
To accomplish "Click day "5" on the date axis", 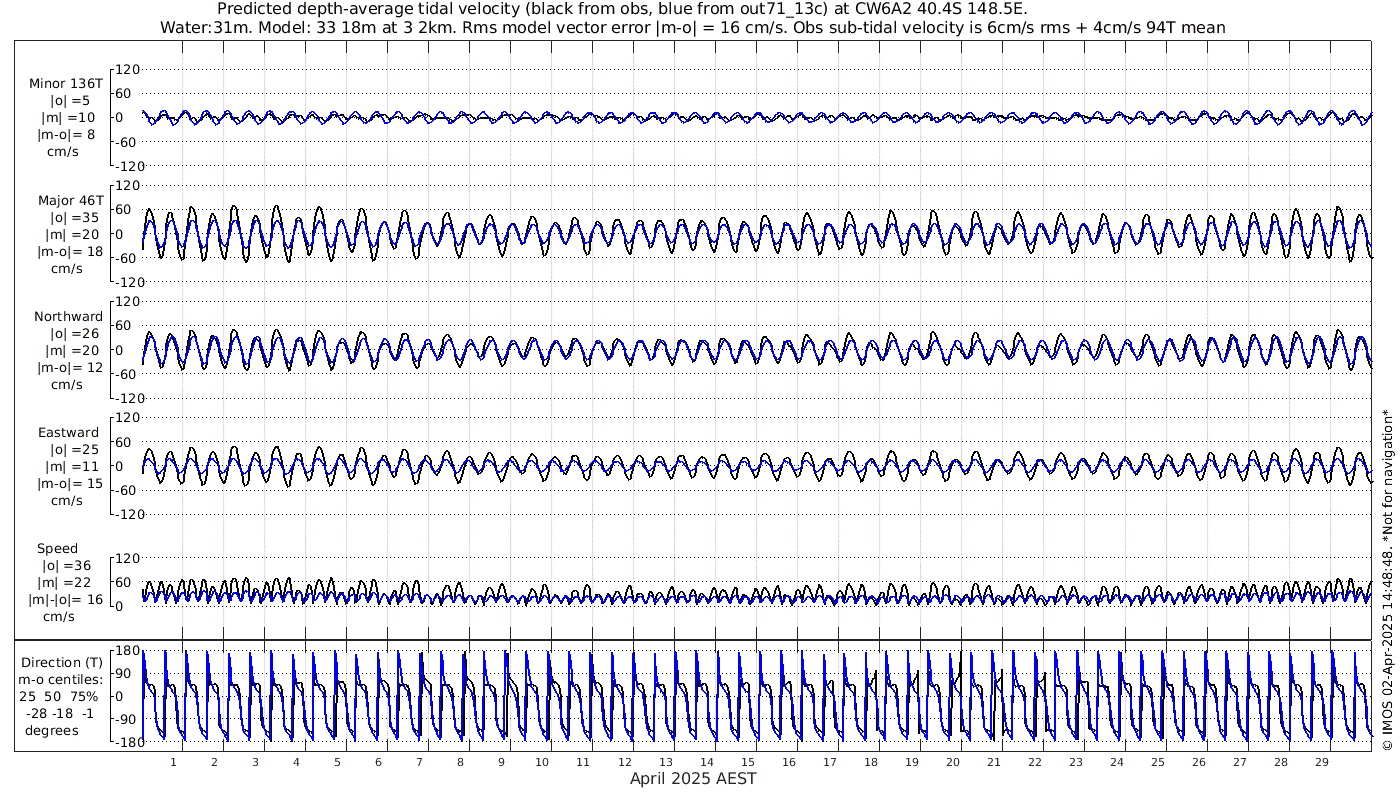I will pos(337,762).
